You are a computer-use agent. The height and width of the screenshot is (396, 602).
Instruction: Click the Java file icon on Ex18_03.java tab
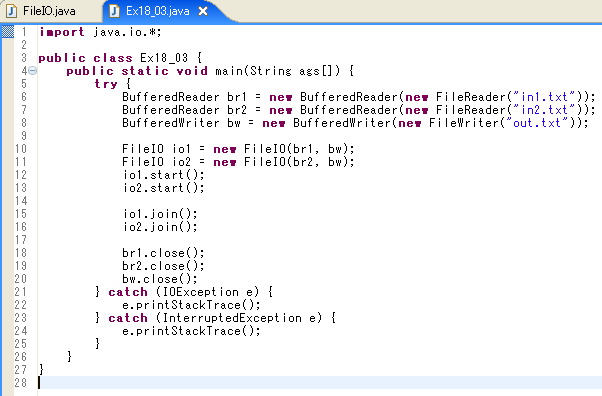pyautogui.click(x=114, y=11)
